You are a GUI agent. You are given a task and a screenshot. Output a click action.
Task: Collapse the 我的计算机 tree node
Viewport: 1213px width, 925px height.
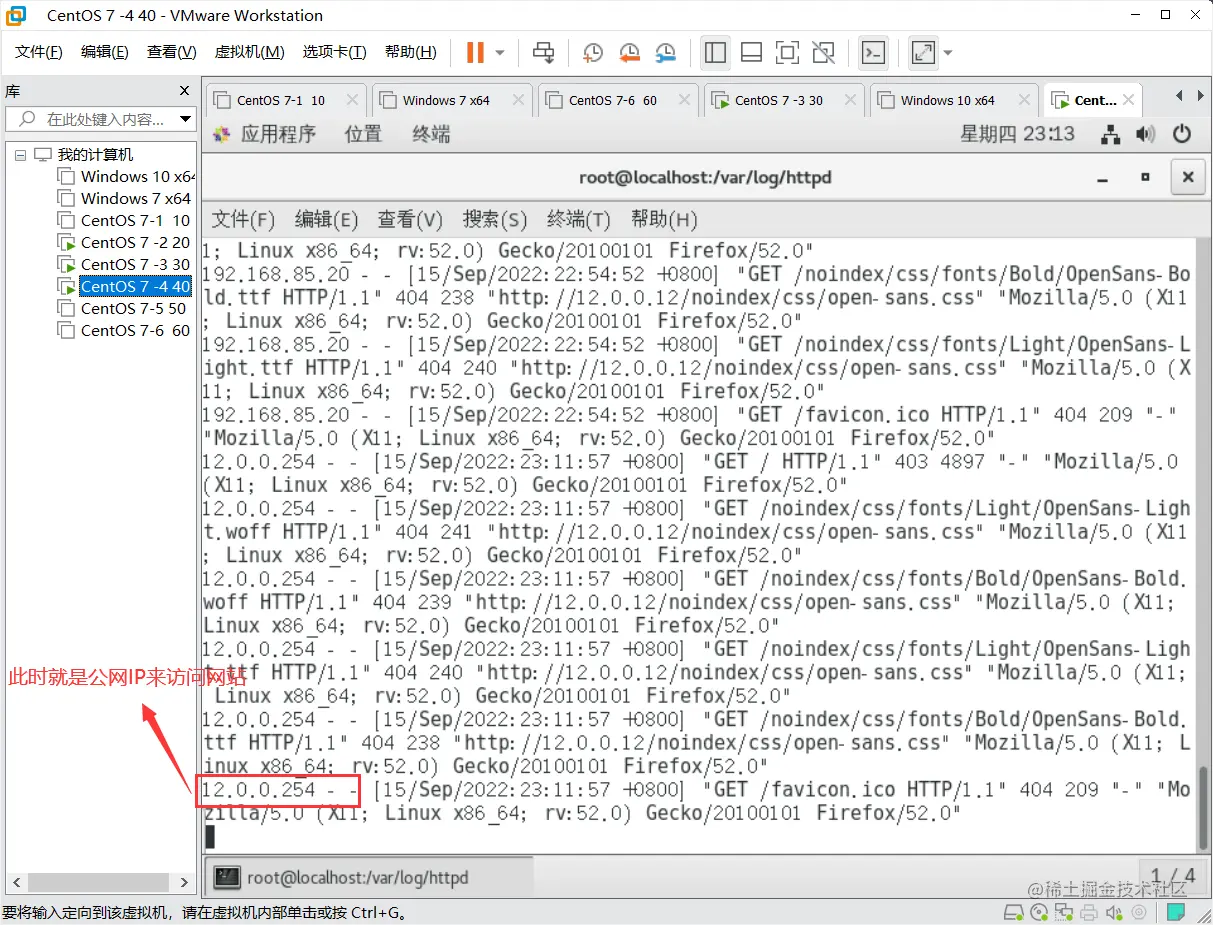click(x=20, y=155)
